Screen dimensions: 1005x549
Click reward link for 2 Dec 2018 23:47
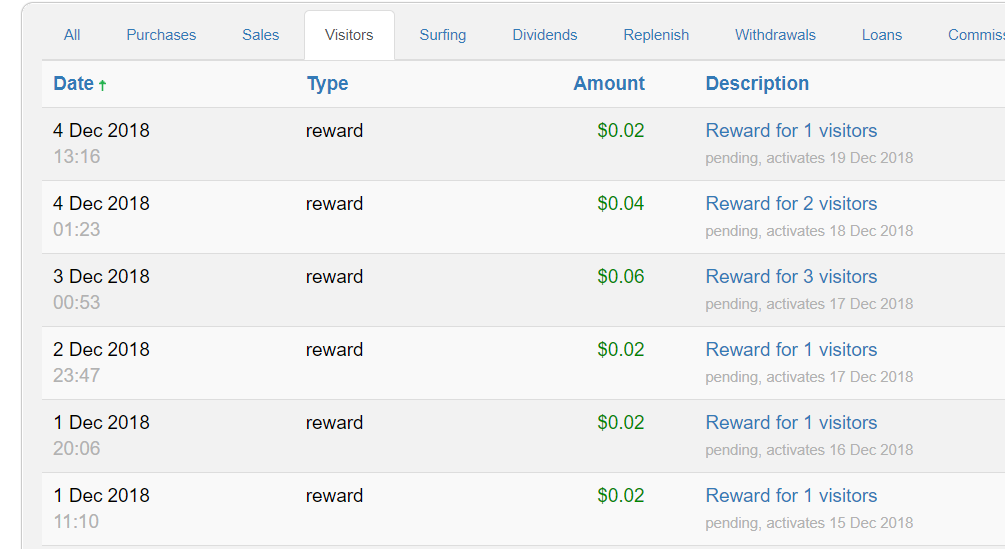point(791,350)
